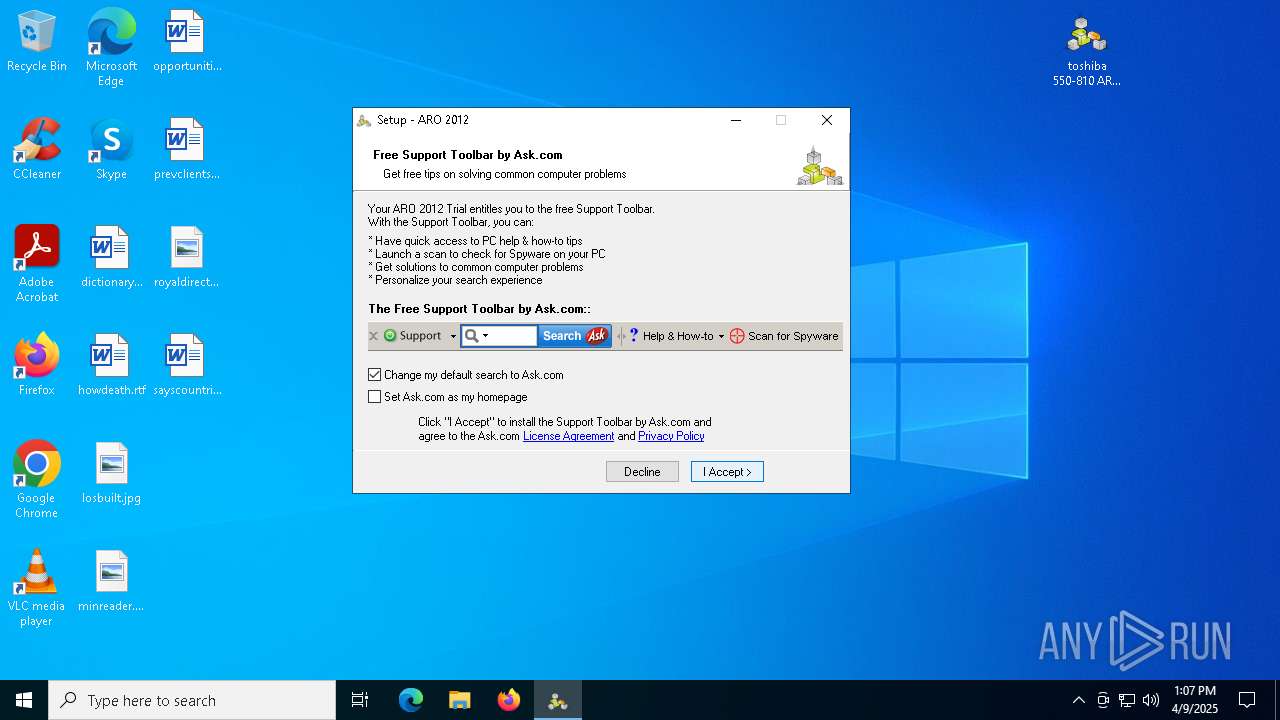Click the ARO 2012 setup taskbar button
The image size is (1280, 720).
click(x=558, y=700)
